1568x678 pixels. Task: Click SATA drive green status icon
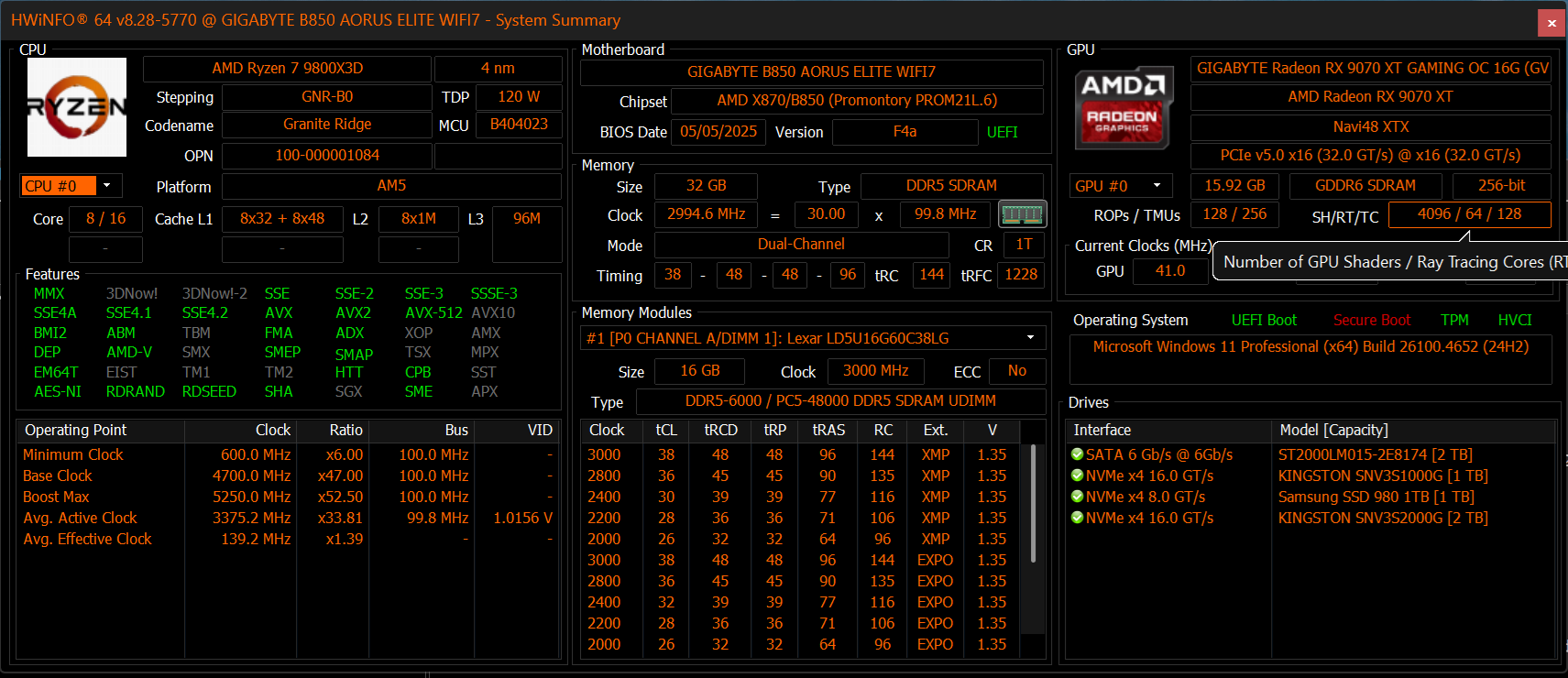coord(1078,454)
